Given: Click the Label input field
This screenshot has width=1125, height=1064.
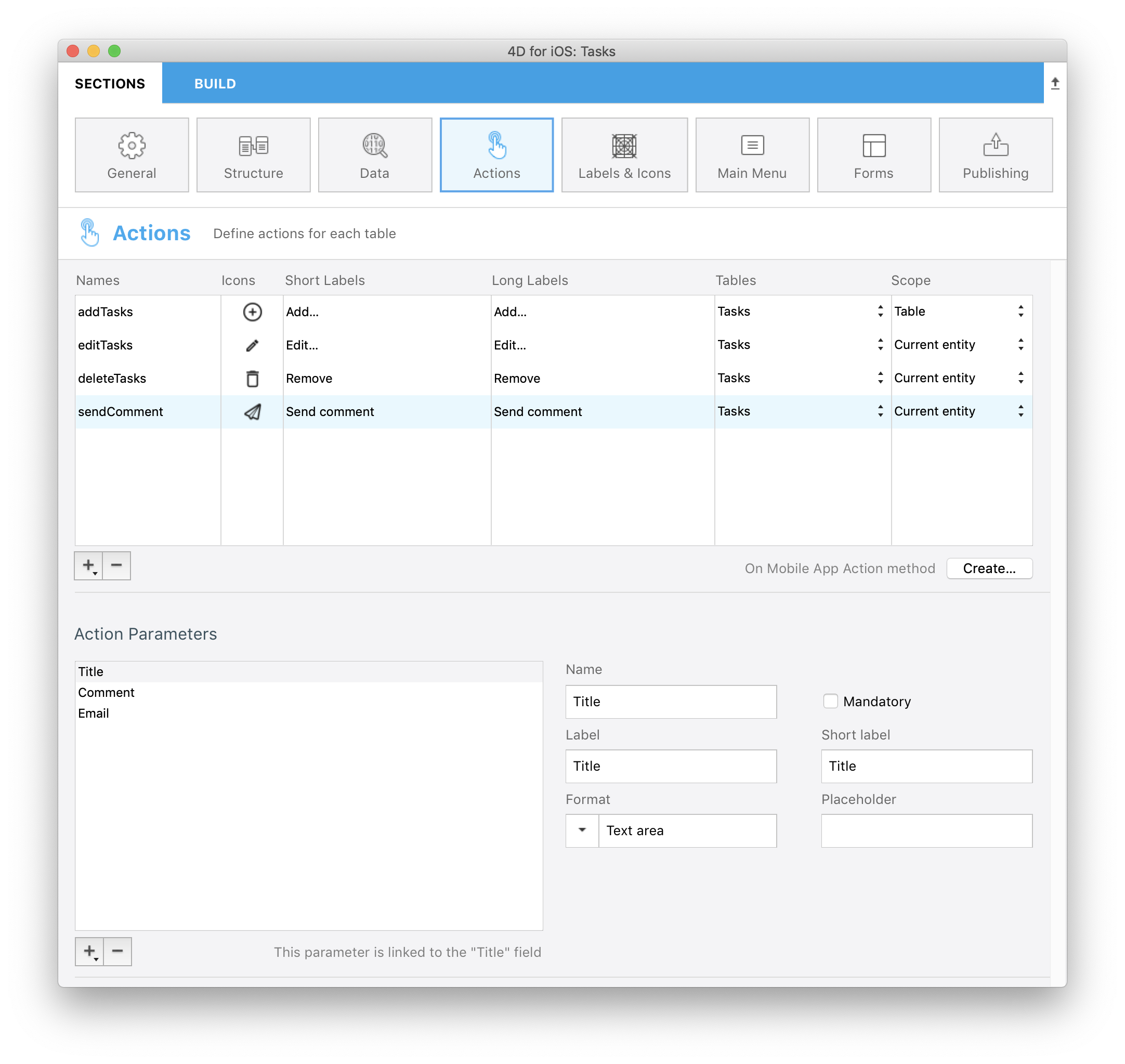Looking at the screenshot, I should coord(671,766).
